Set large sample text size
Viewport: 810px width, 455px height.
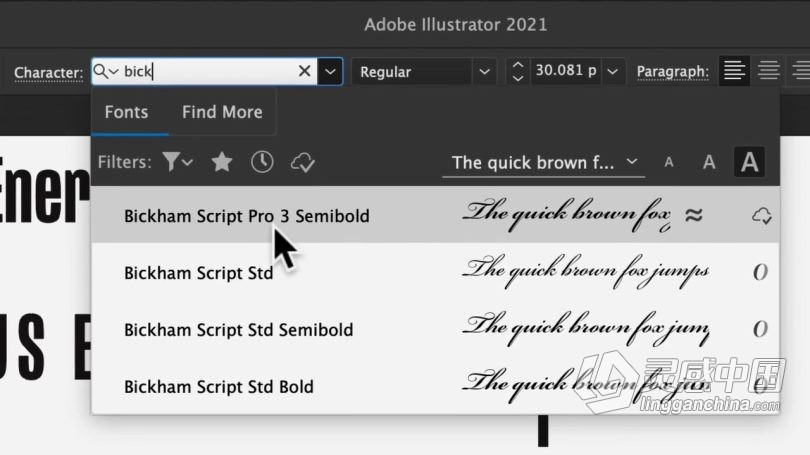(x=749, y=162)
